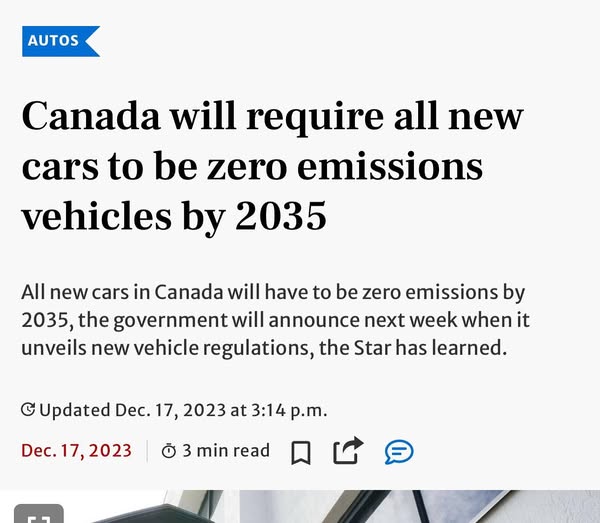Bookmark this article with the bookmark icon

[301, 452]
